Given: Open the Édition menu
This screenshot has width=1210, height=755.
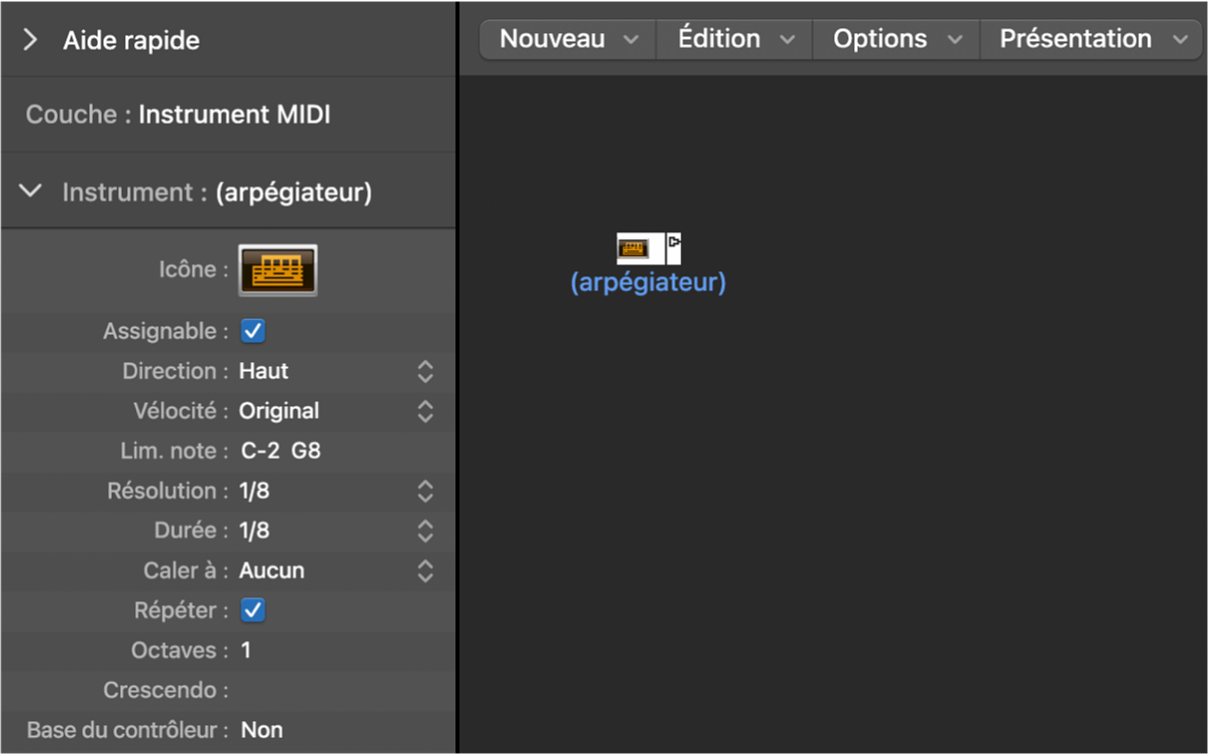Looking at the screenshot, I should [735, 39].
